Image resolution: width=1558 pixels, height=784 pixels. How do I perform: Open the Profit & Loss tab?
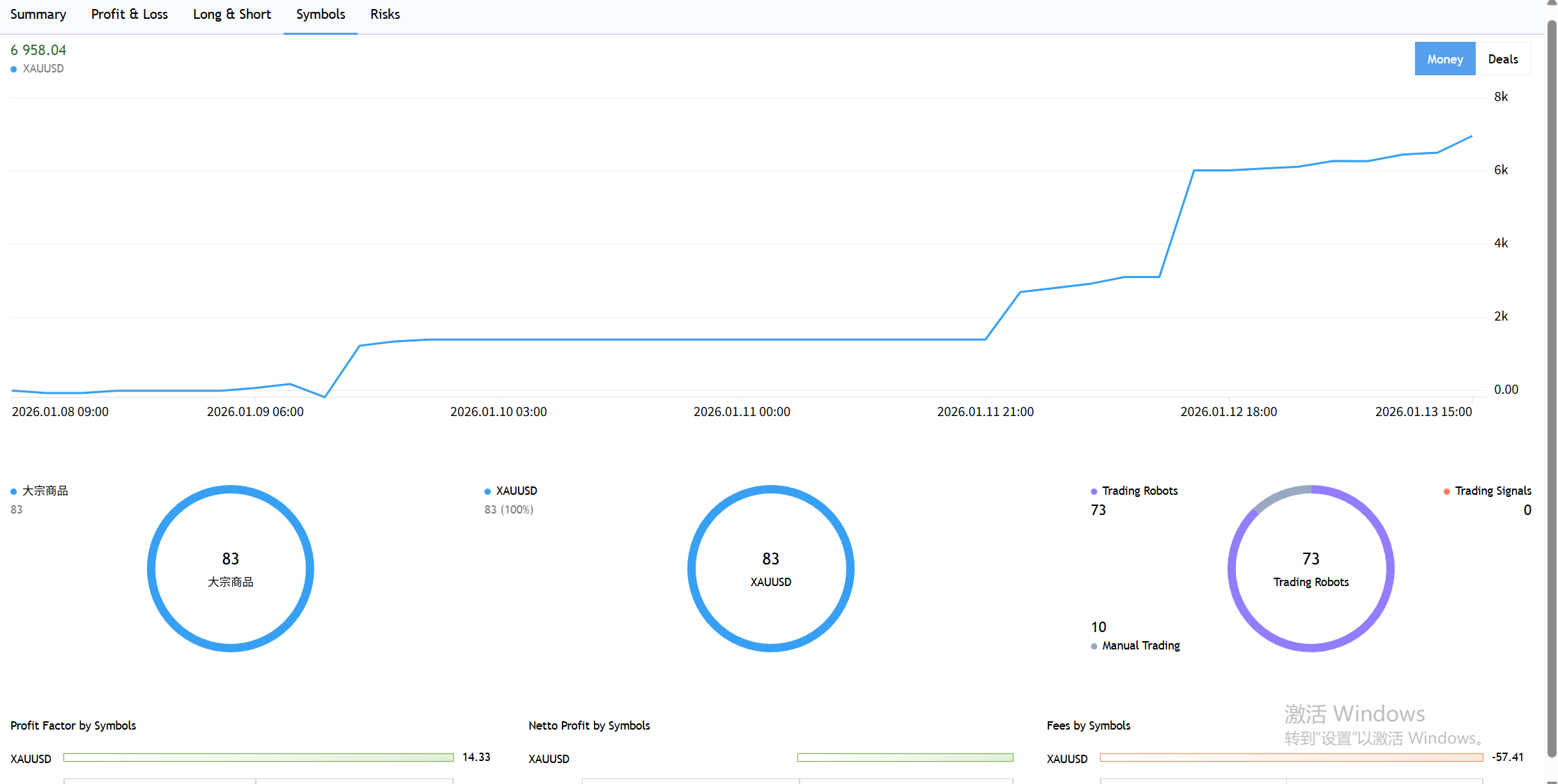coord(129,15)
